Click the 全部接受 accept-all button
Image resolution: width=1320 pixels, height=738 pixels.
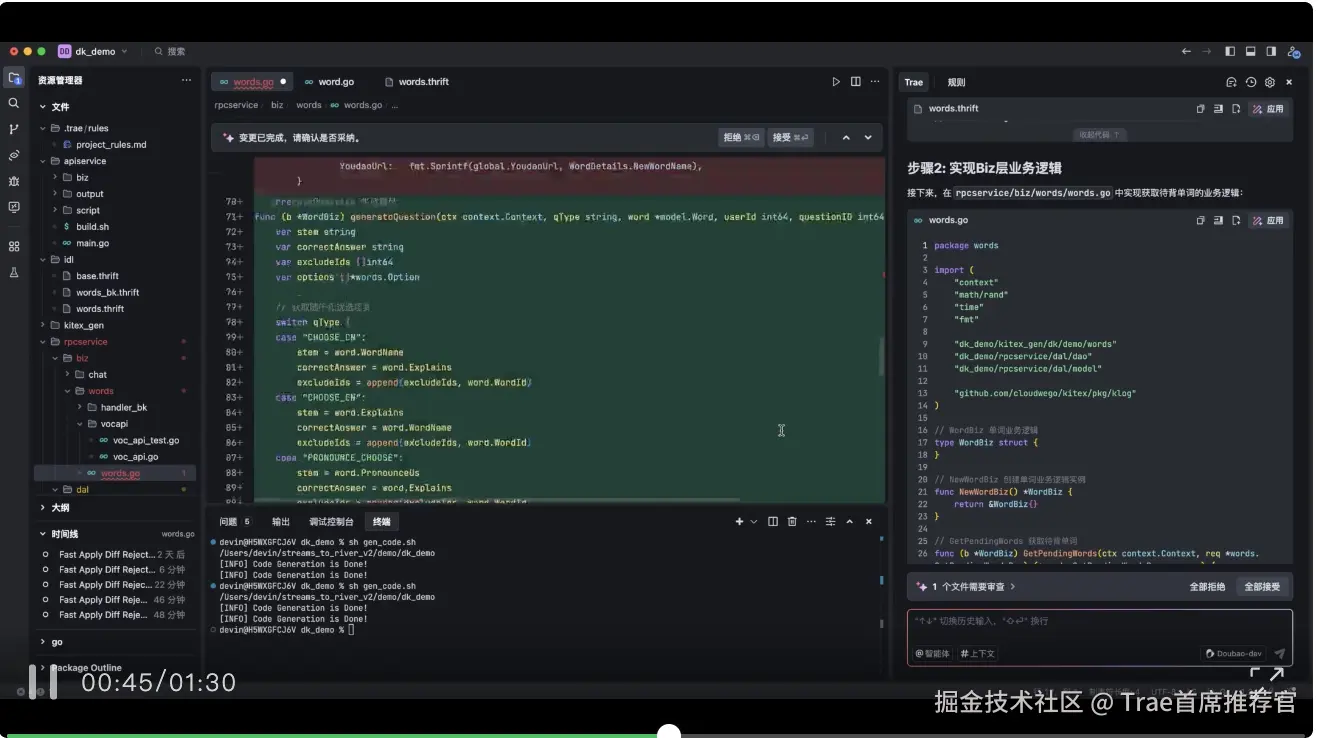coord(1262,586)
